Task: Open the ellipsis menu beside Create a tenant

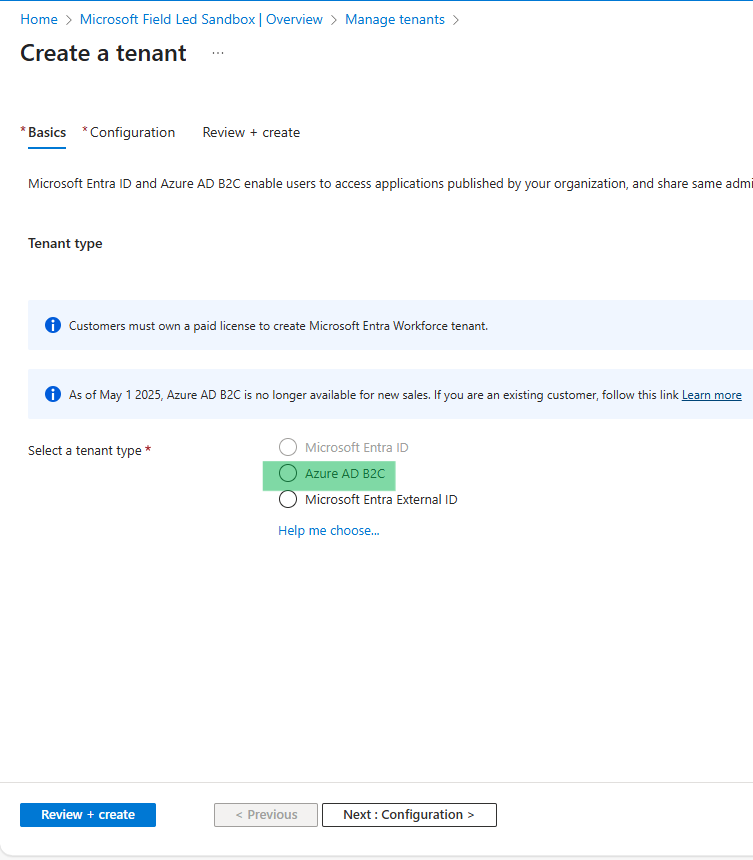Action: 218,53
